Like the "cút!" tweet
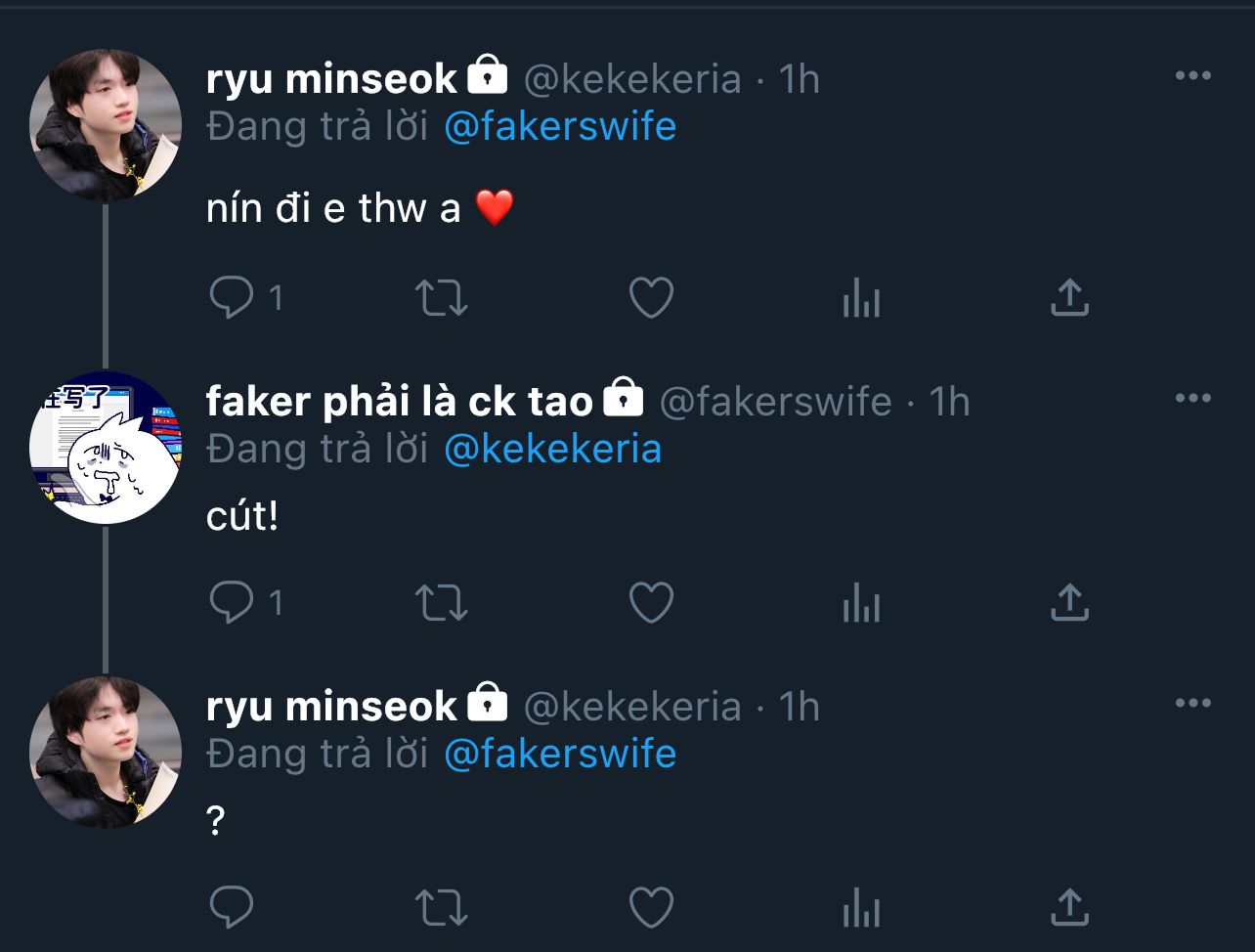Viewport: 1255px width, 952px height. [651, 603]
